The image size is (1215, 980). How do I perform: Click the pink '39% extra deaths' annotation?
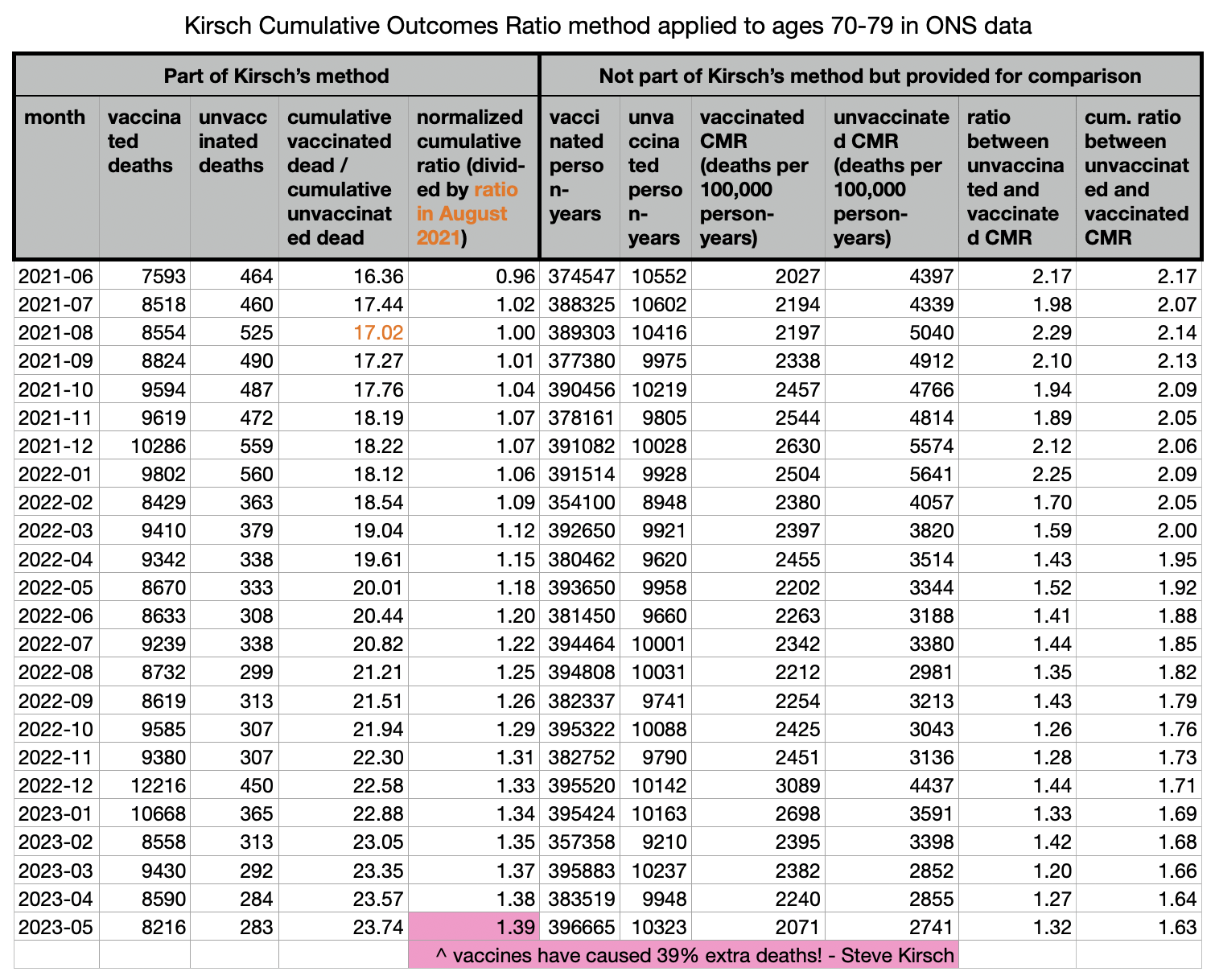point(683,955)
